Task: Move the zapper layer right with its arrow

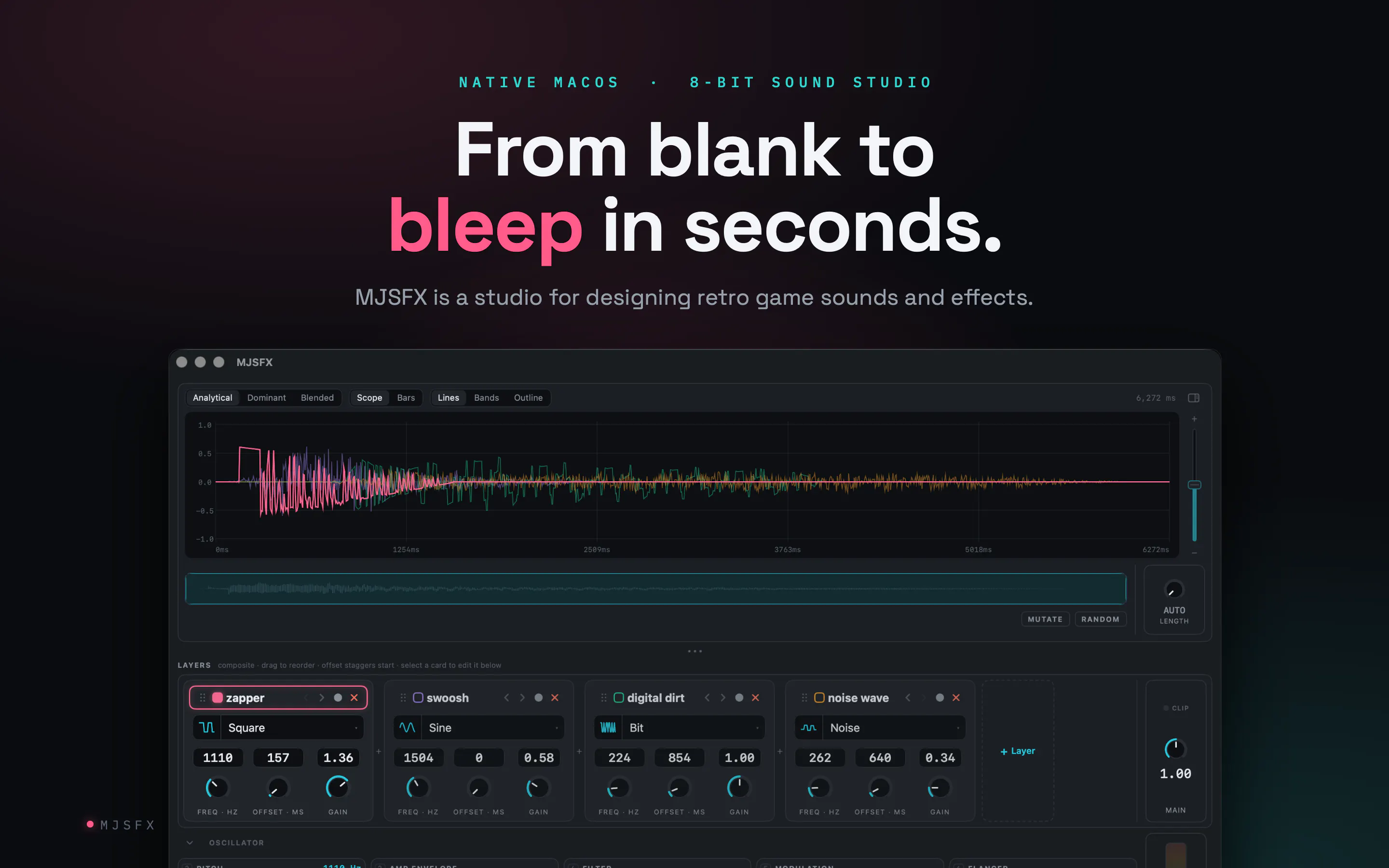Action: pyautogui.click(x=321, y=697)
